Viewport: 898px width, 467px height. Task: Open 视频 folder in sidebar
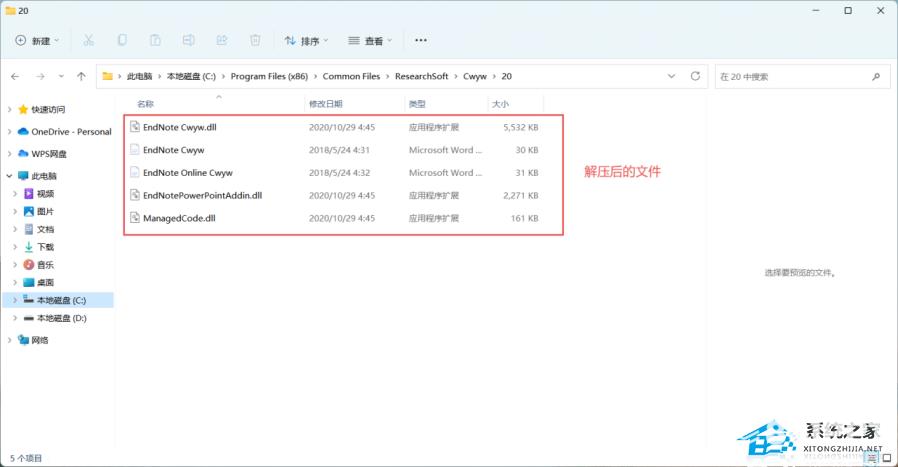point(45,194)
